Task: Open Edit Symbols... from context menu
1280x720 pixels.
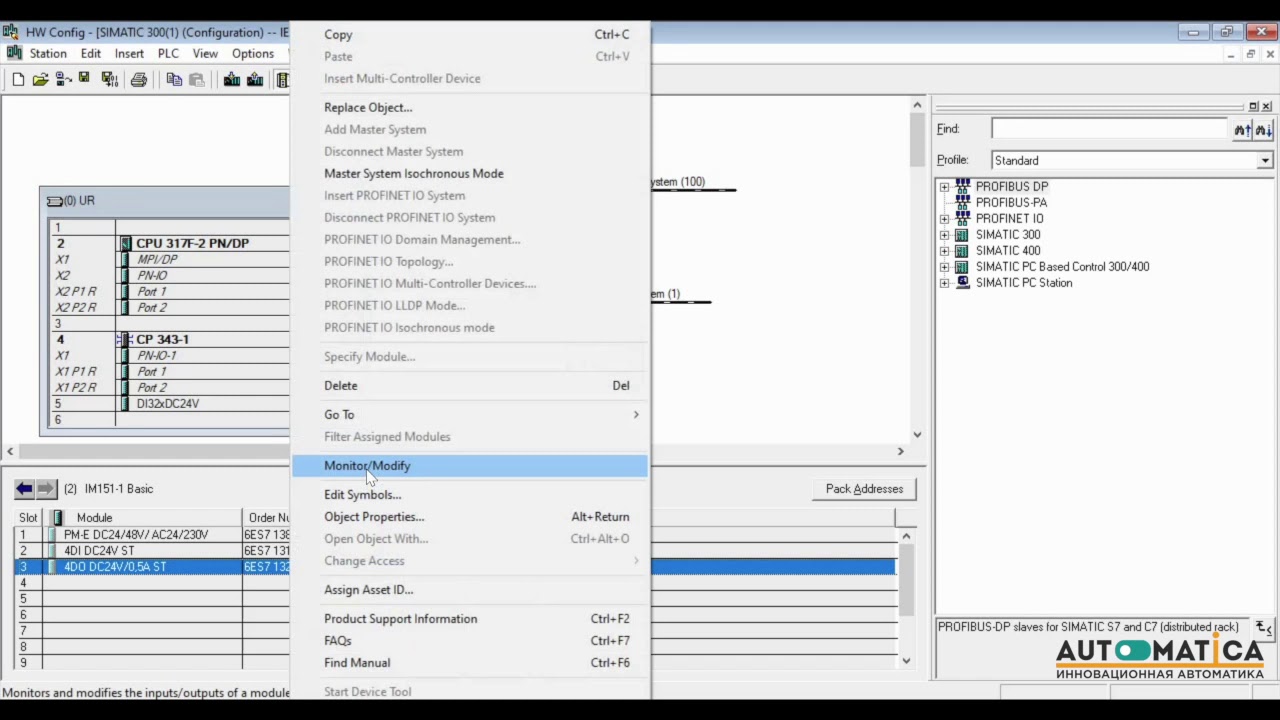Action: click(470, 495)
